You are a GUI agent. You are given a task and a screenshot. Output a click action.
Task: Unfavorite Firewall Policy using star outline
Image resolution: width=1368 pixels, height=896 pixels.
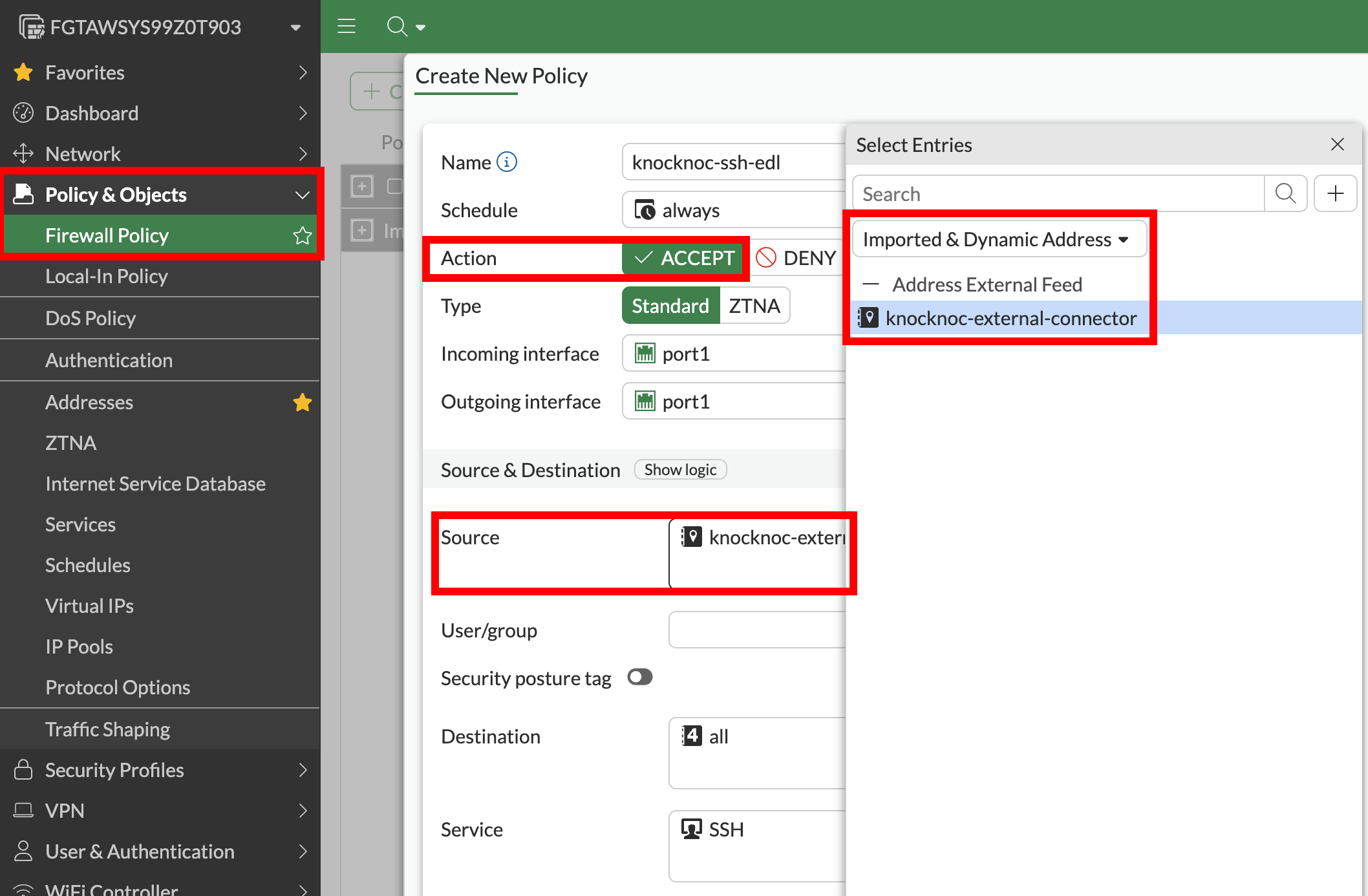click(x=302, y=235)
